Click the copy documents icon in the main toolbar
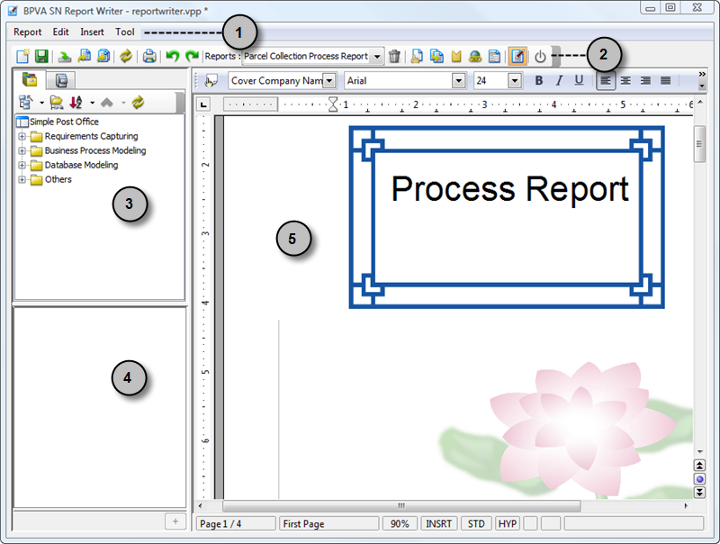Image resolution: width=720 pixels, height=544 pixels. point(437,56)
